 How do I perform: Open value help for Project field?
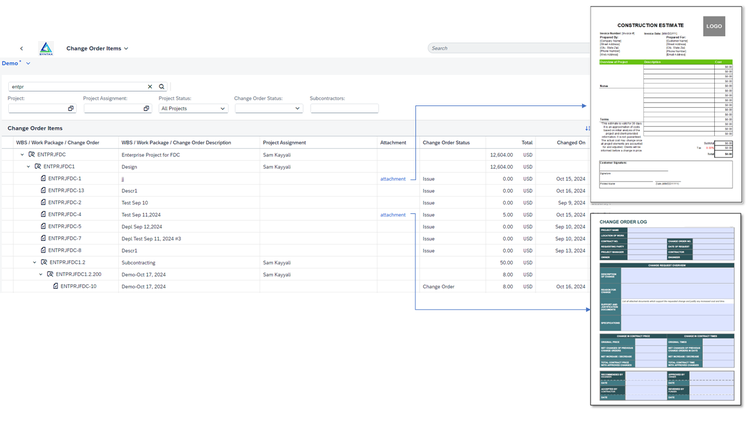click(71, 109)
